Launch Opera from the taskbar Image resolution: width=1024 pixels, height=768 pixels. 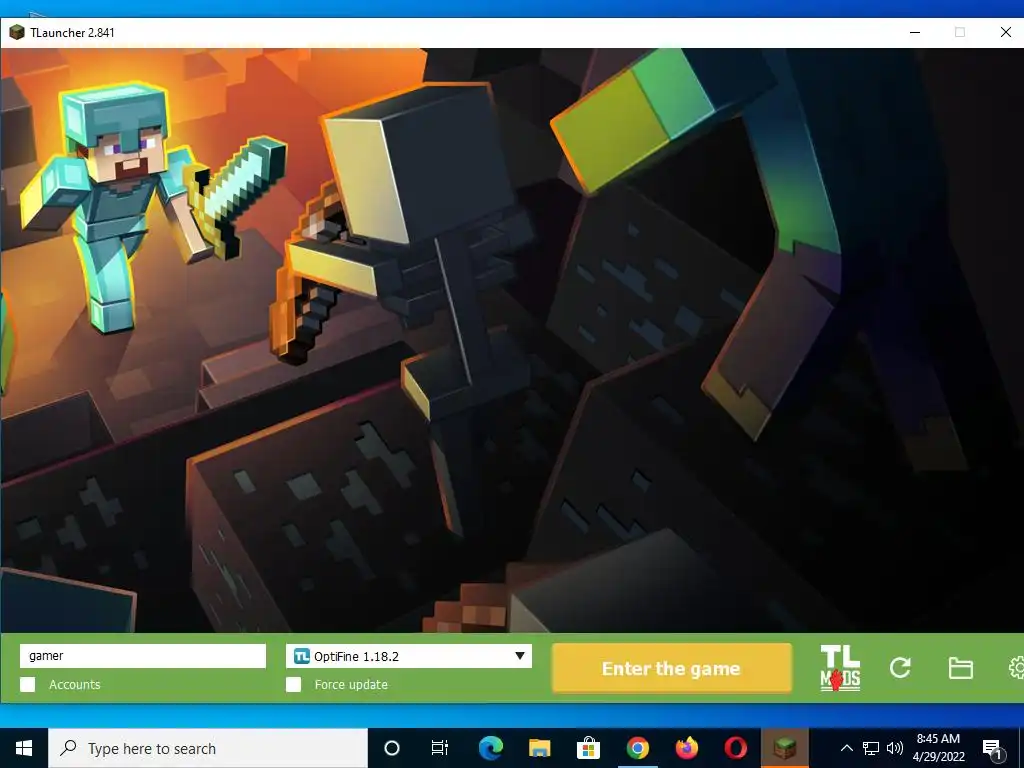click(x=735, y=748)
